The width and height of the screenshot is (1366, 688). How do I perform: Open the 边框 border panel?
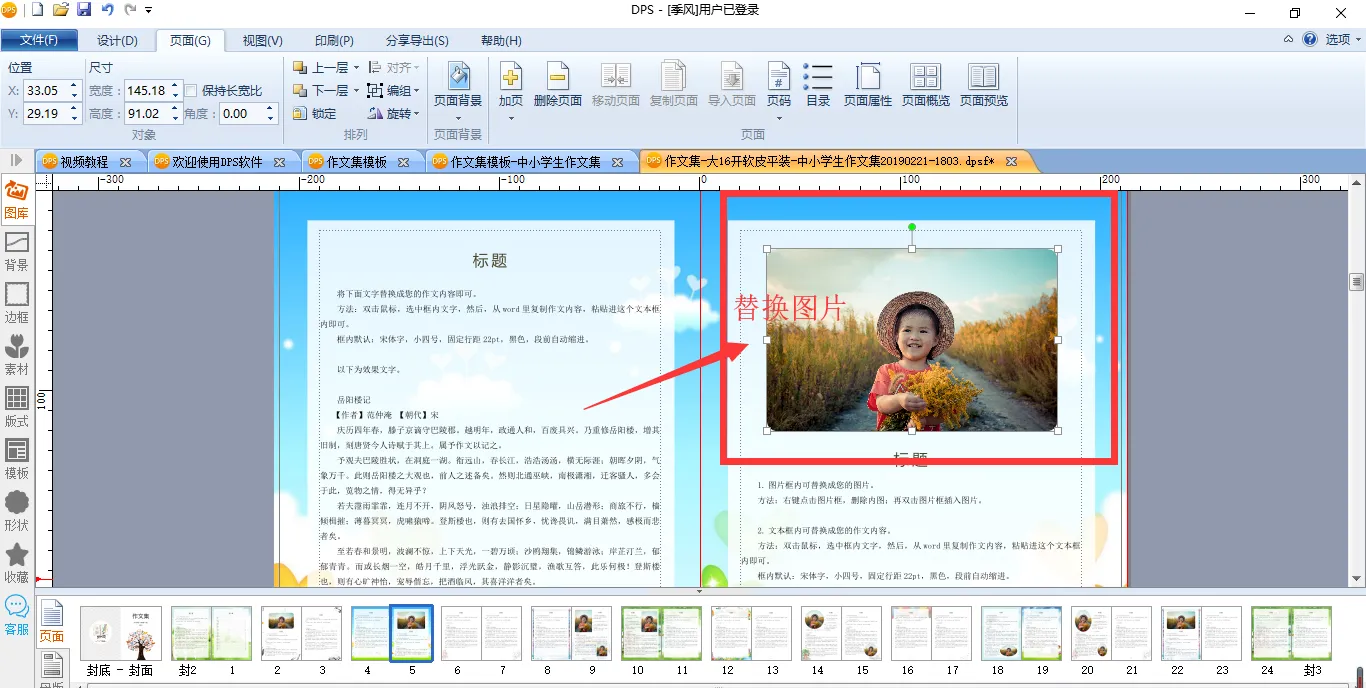coord(16,303)
